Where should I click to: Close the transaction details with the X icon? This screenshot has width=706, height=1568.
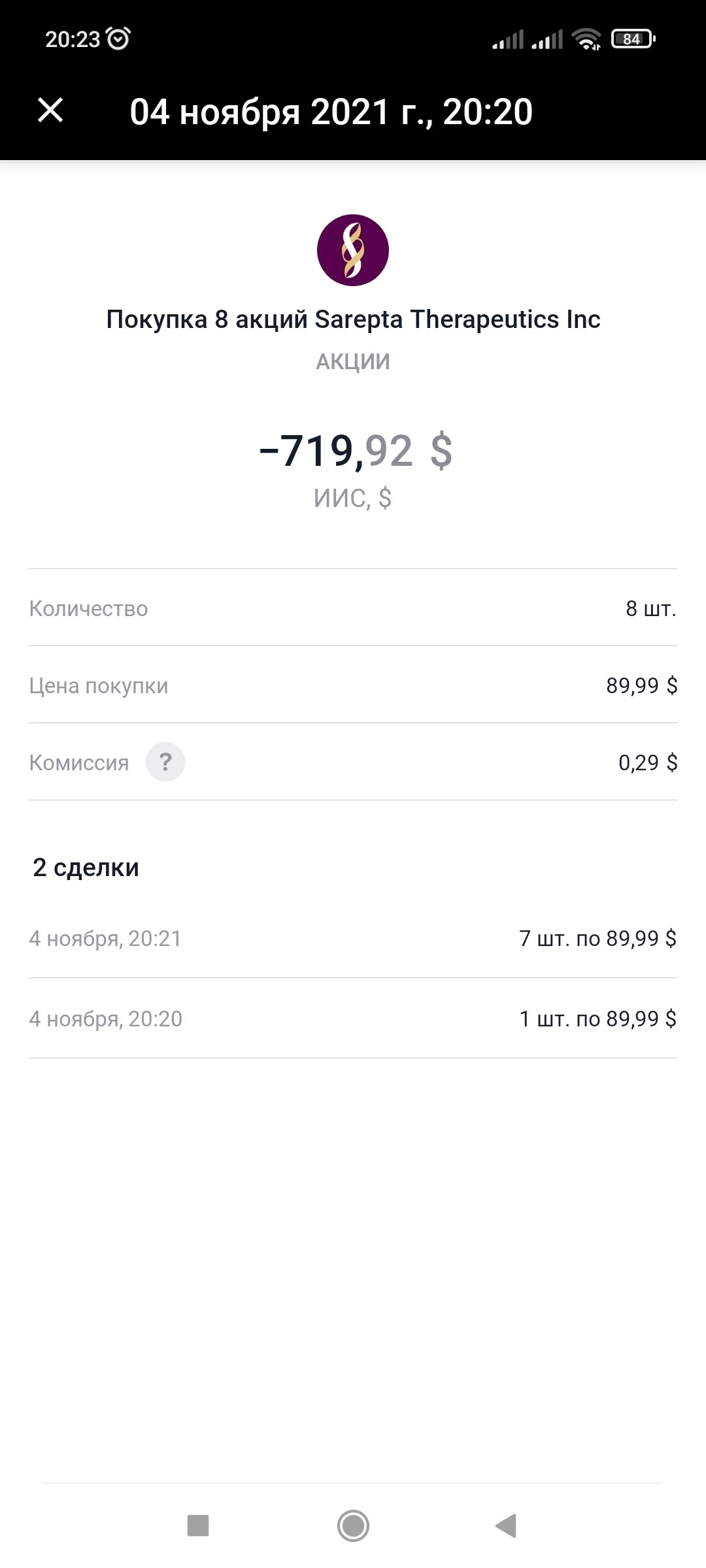[50, 110]
